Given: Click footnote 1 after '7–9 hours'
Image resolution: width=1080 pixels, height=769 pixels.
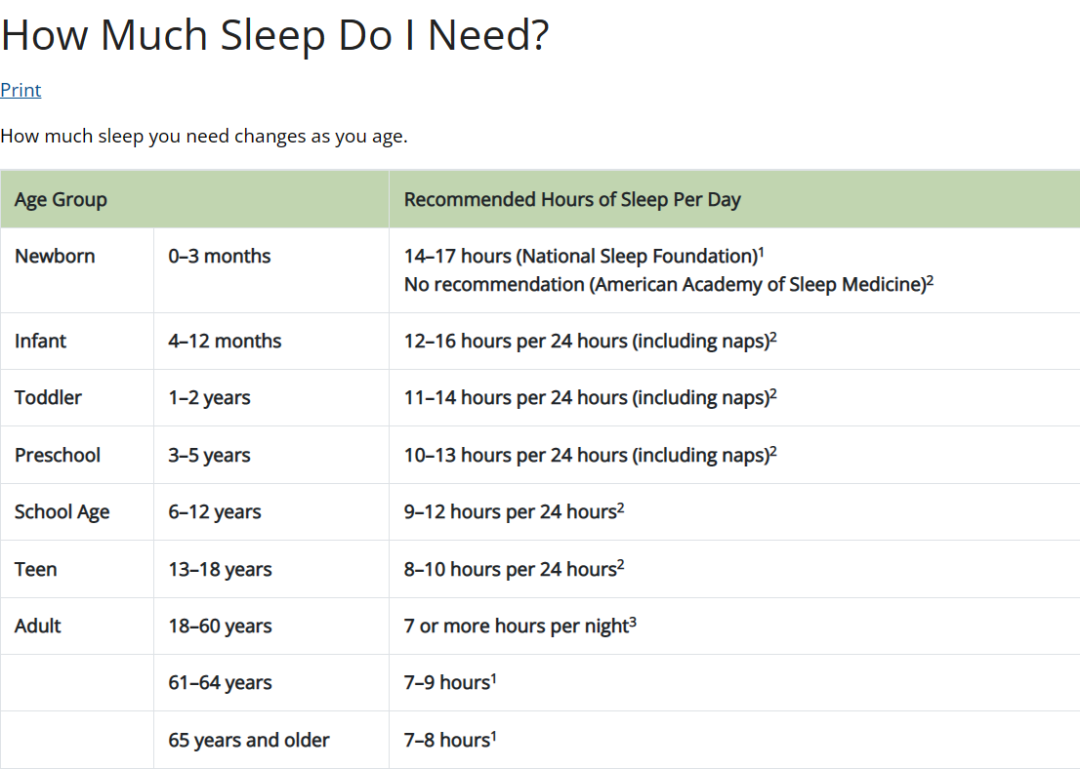Looking at the screenshot, I should tap(494, 679).
